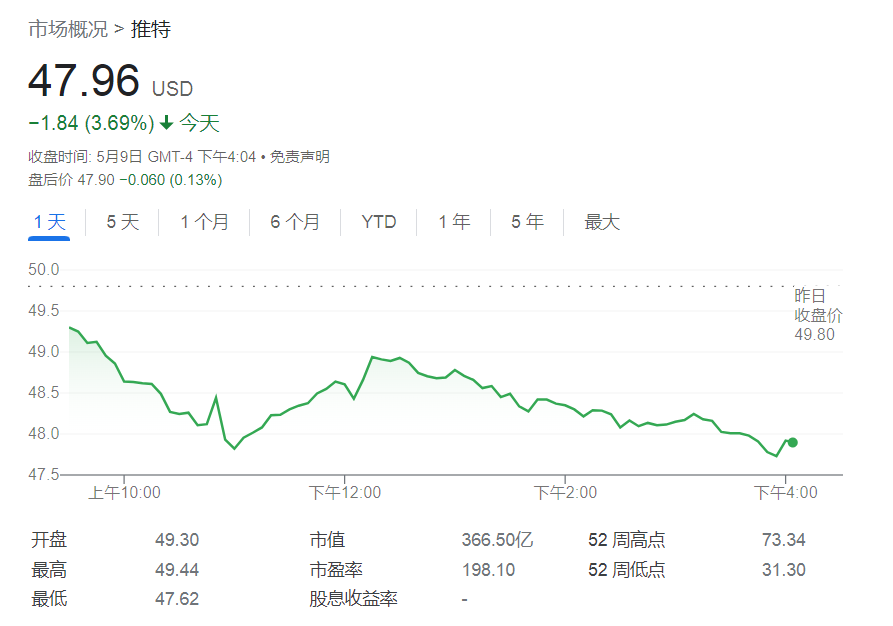Viewport: 893px width, 626px height.
Task: Click the 市值 value 366.50亿
Action: pos(497,539)
